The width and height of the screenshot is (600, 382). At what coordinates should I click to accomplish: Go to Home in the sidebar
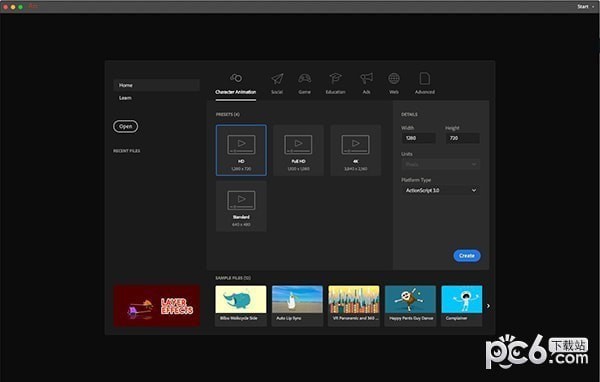tap(157, 85)
